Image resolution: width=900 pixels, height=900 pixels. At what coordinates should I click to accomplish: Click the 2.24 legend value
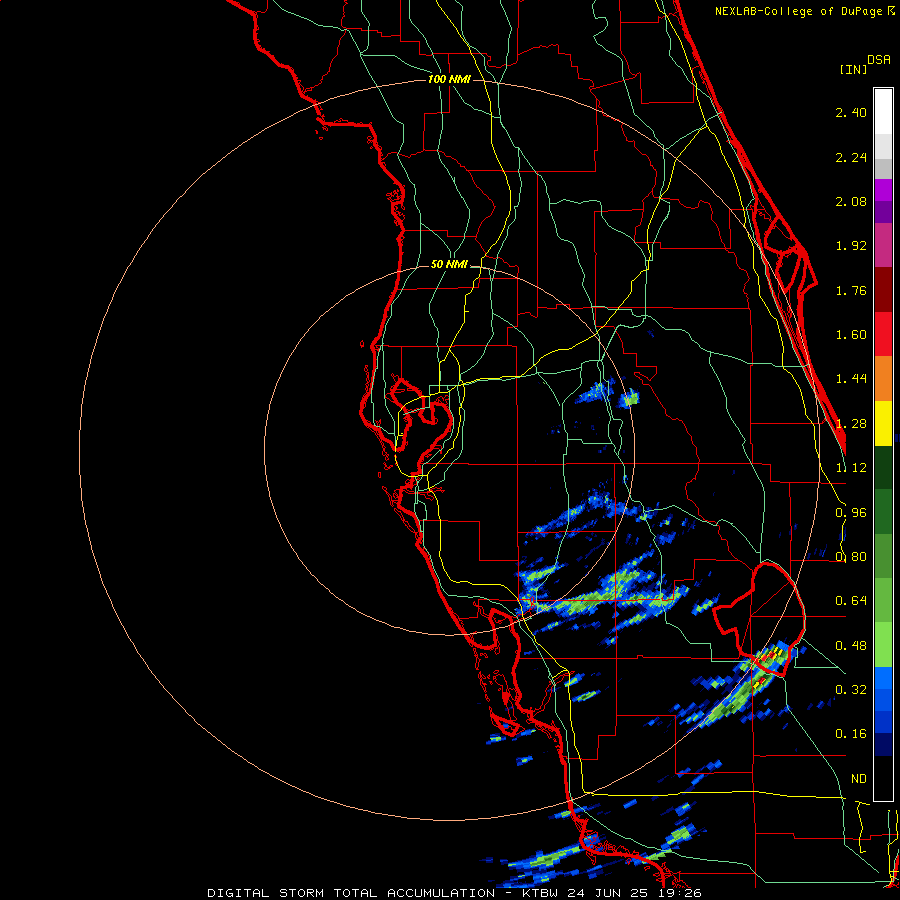pos(851,157)
